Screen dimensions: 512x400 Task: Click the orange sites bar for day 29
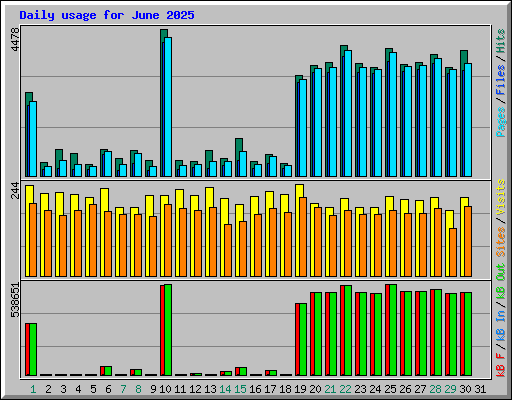[x=453, y=252]
